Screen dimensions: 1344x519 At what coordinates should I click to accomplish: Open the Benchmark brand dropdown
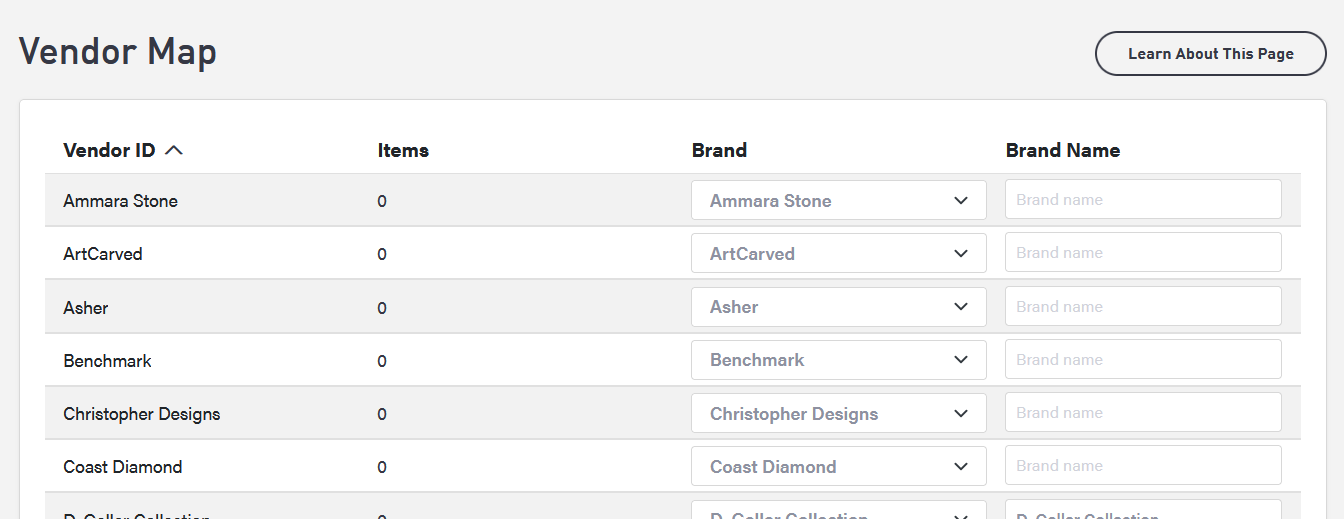(x=838, y=360)
